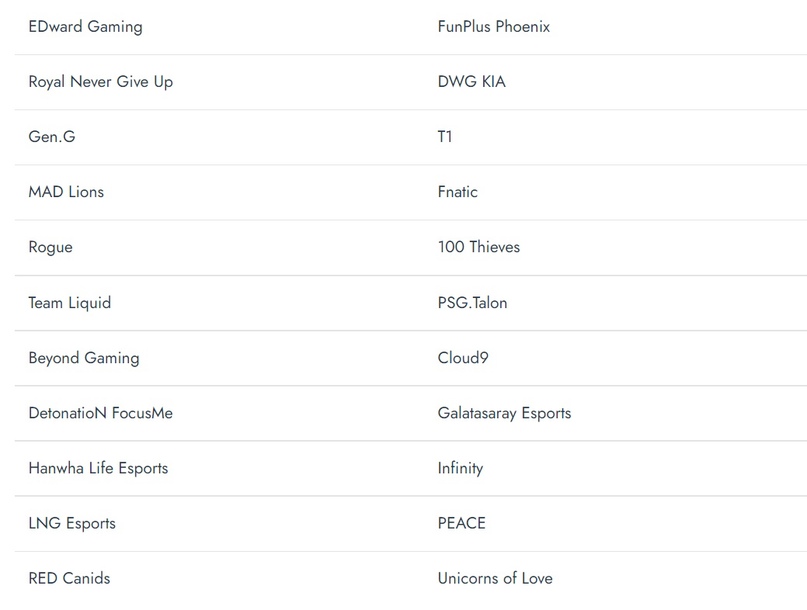The image size is (807, 610).
Task: Click Royal Never Give Up entry
Action: coord(100,82)
